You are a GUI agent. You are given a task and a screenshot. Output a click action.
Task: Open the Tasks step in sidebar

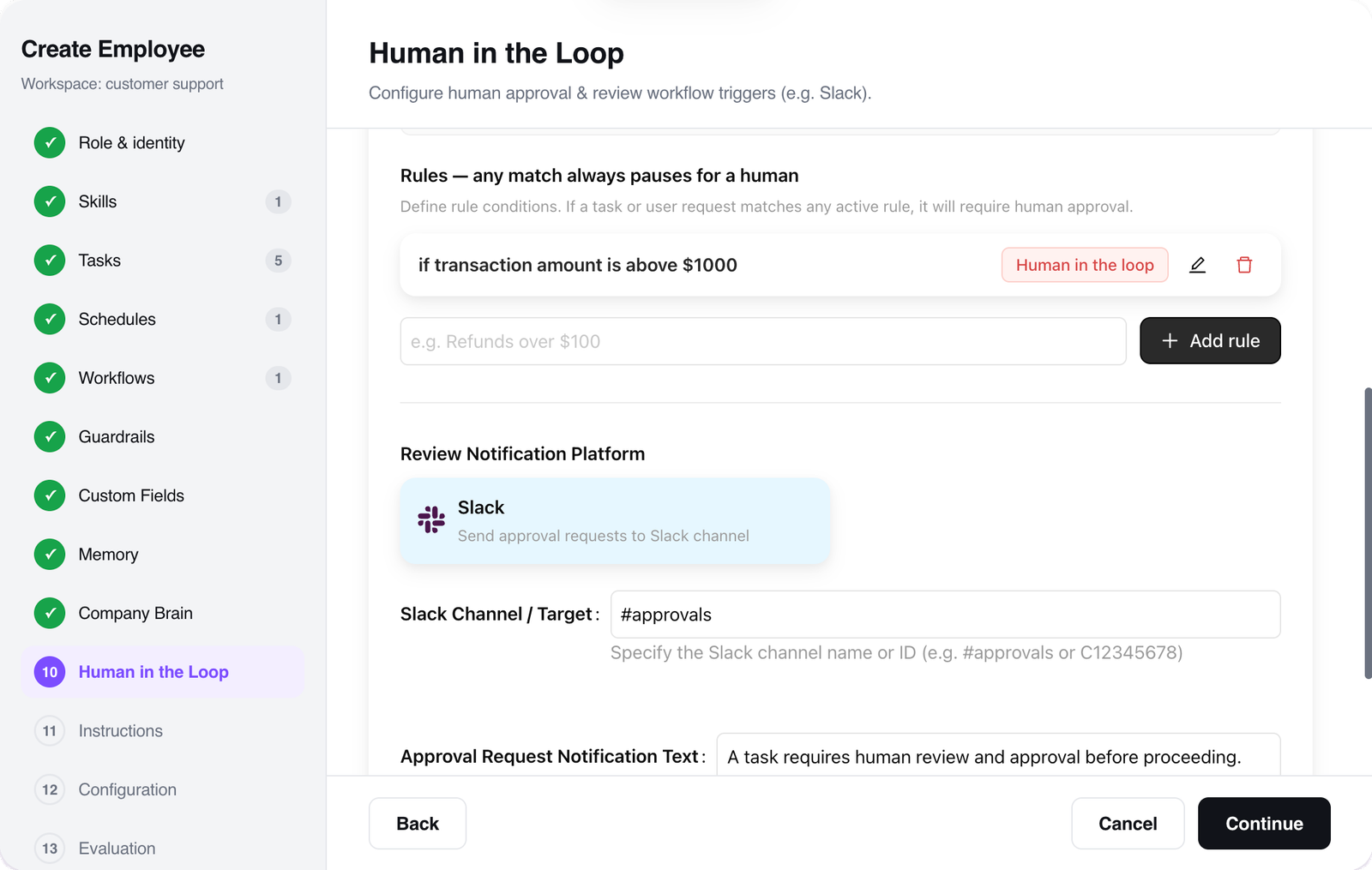coord(163,261)
